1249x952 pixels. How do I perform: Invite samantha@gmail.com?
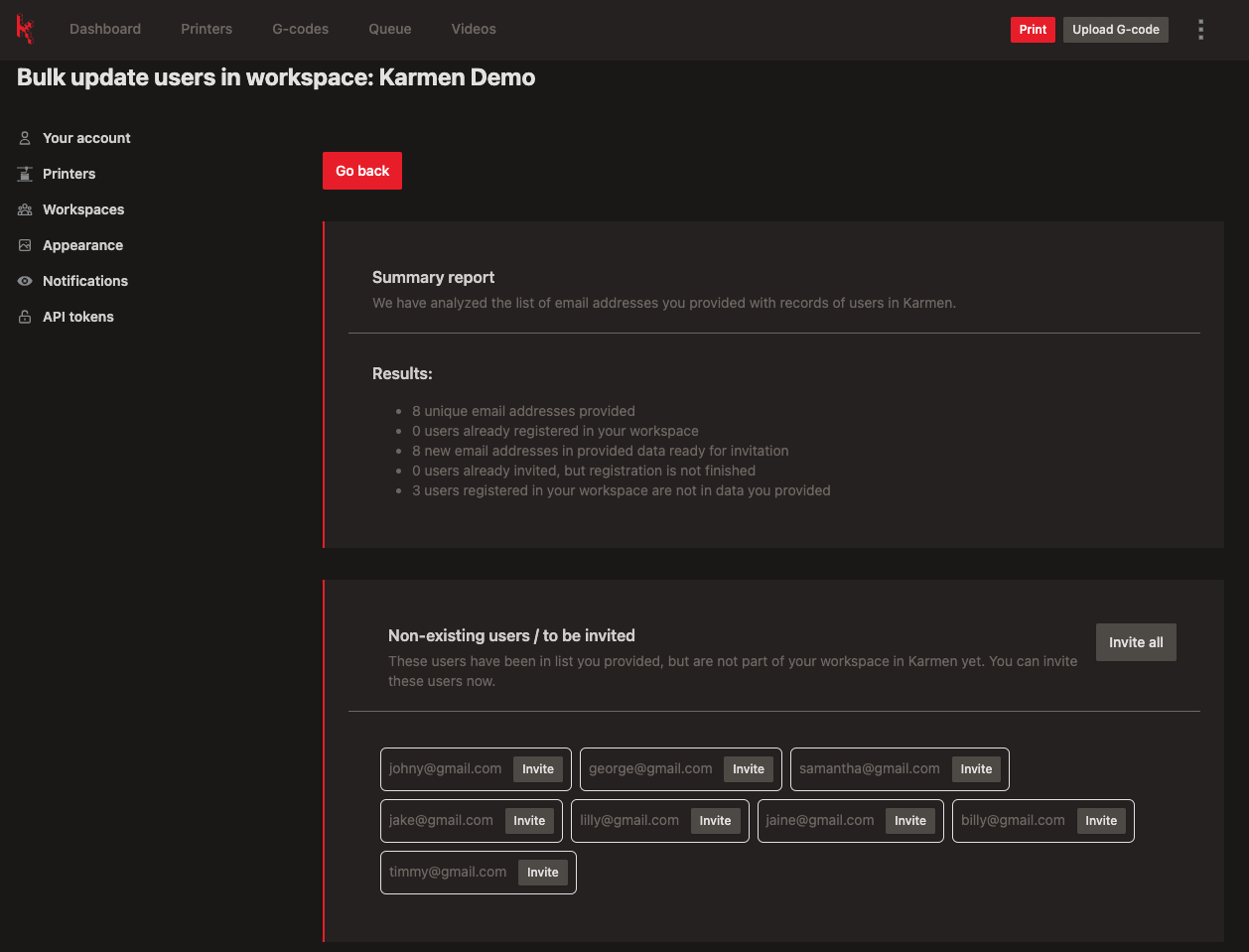[x=976, y=769]
